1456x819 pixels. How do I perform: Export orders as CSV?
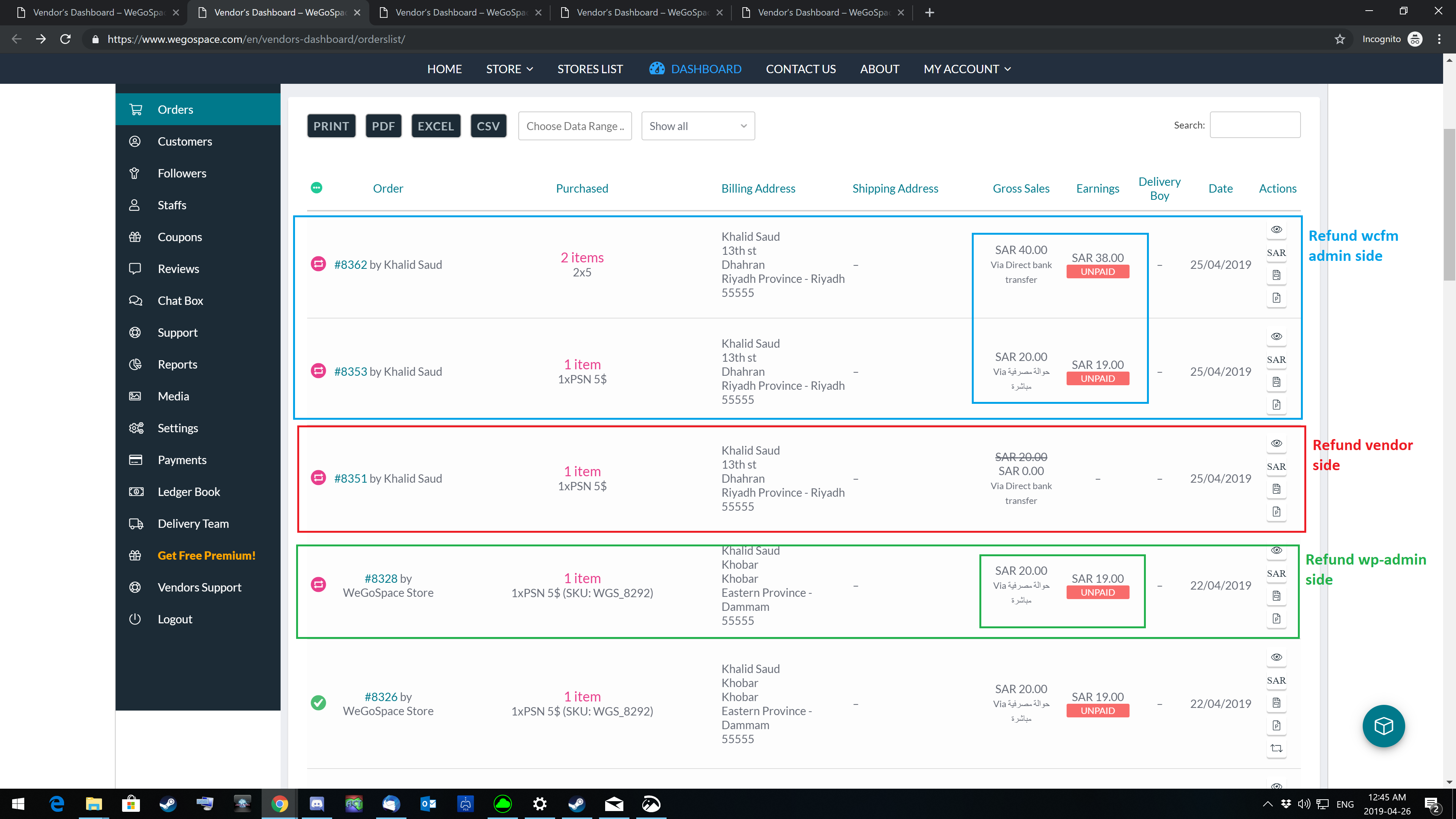click(x=488, y=126)
